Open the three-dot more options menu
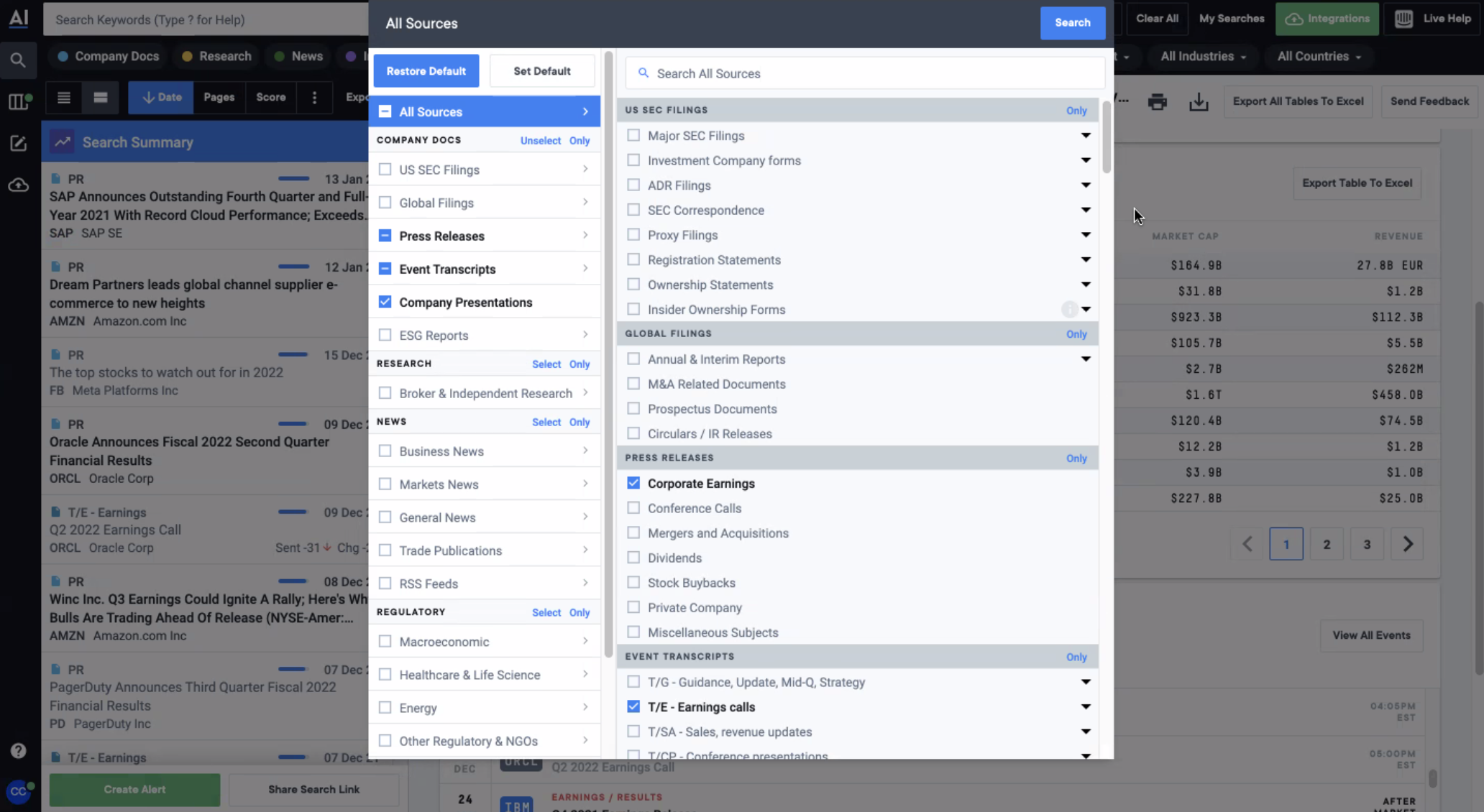Screen dimensions: 1484x812 pos(314,97)
